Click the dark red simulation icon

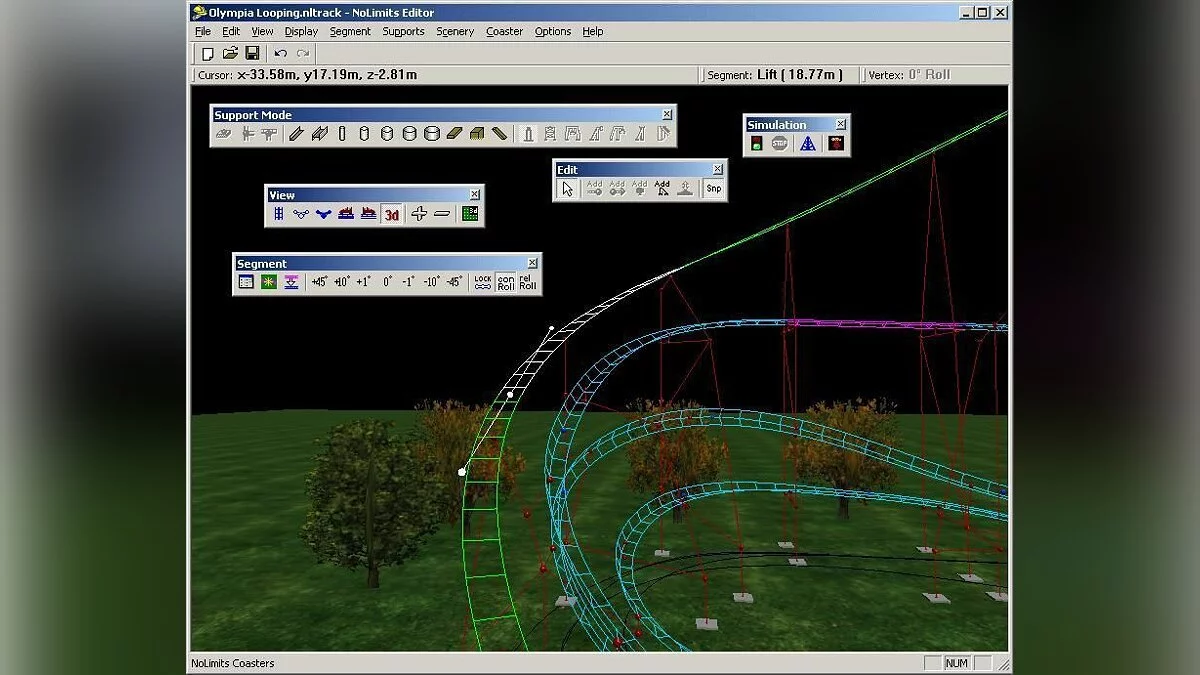(836, 143)
